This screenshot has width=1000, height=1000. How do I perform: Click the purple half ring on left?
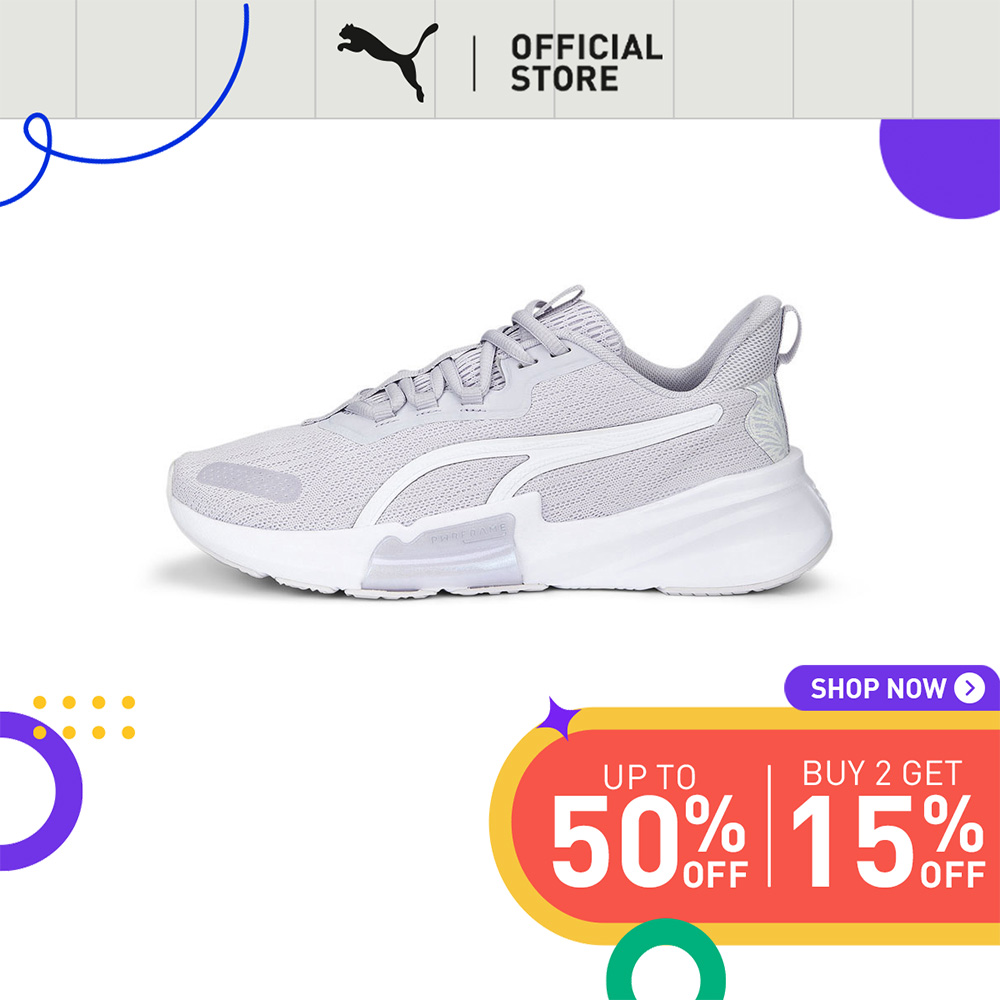pos(40,791)
